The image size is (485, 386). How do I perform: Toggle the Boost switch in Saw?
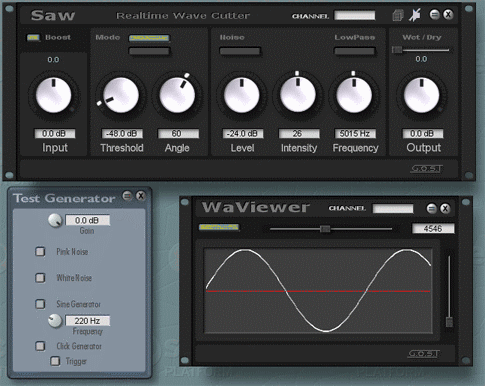(33, 38)
